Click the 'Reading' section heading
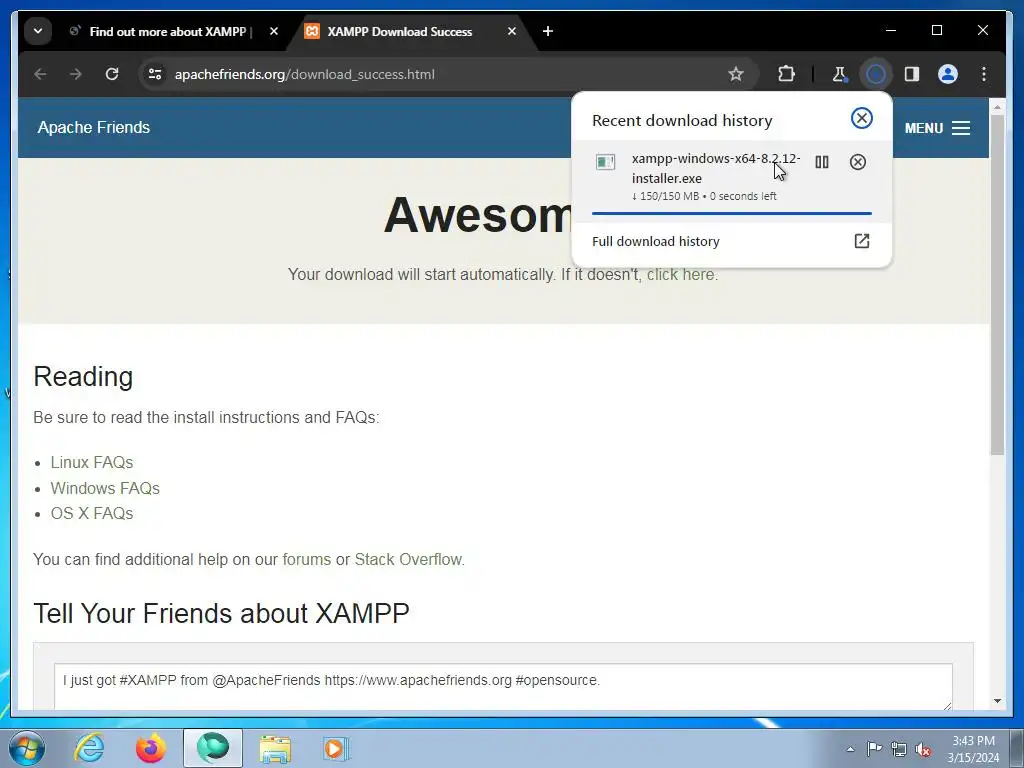Viewport: 1024px width, 768px height. pos(83,377)
